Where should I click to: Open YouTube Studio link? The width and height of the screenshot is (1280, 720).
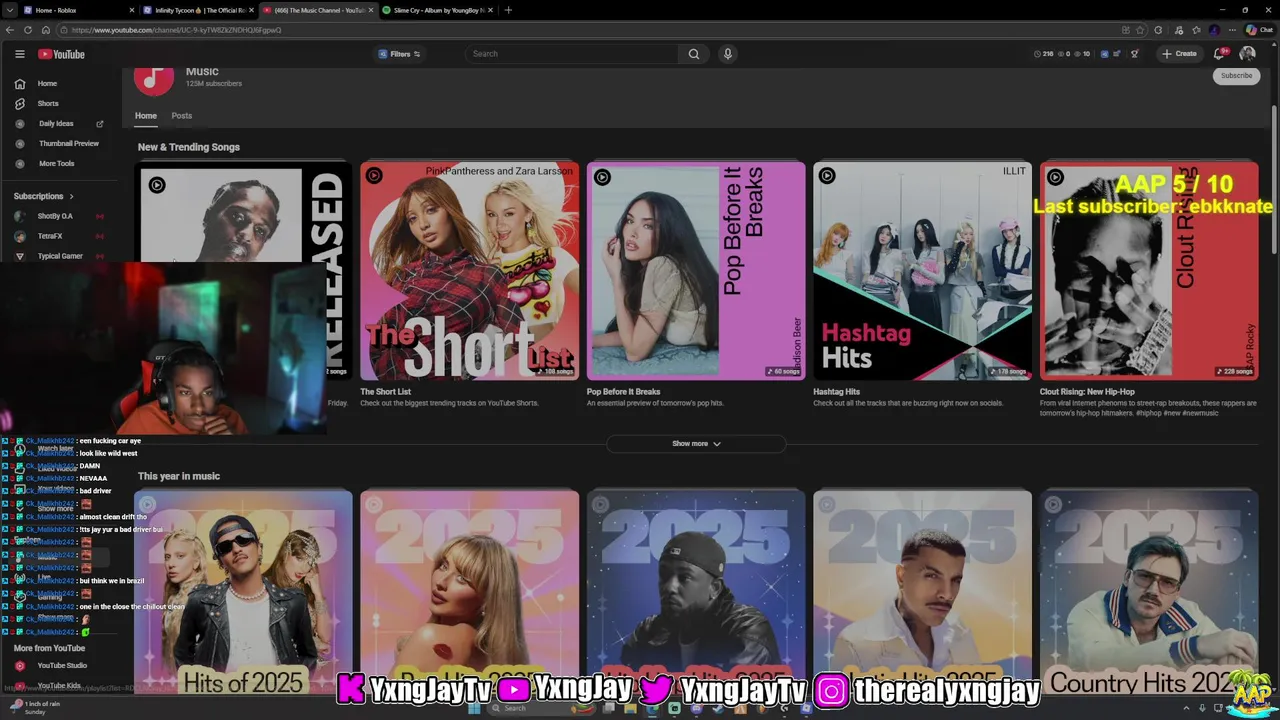coord(62,665)
